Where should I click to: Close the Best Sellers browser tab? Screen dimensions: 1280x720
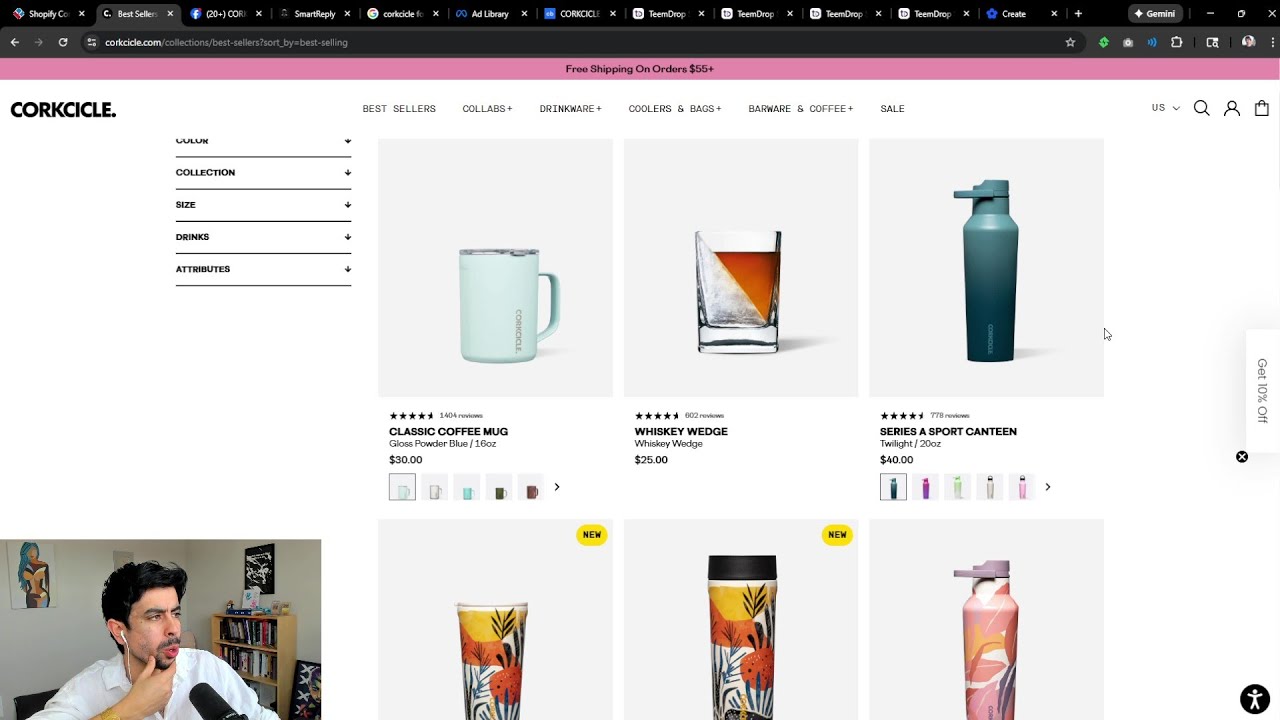click(x=170, y=14)
